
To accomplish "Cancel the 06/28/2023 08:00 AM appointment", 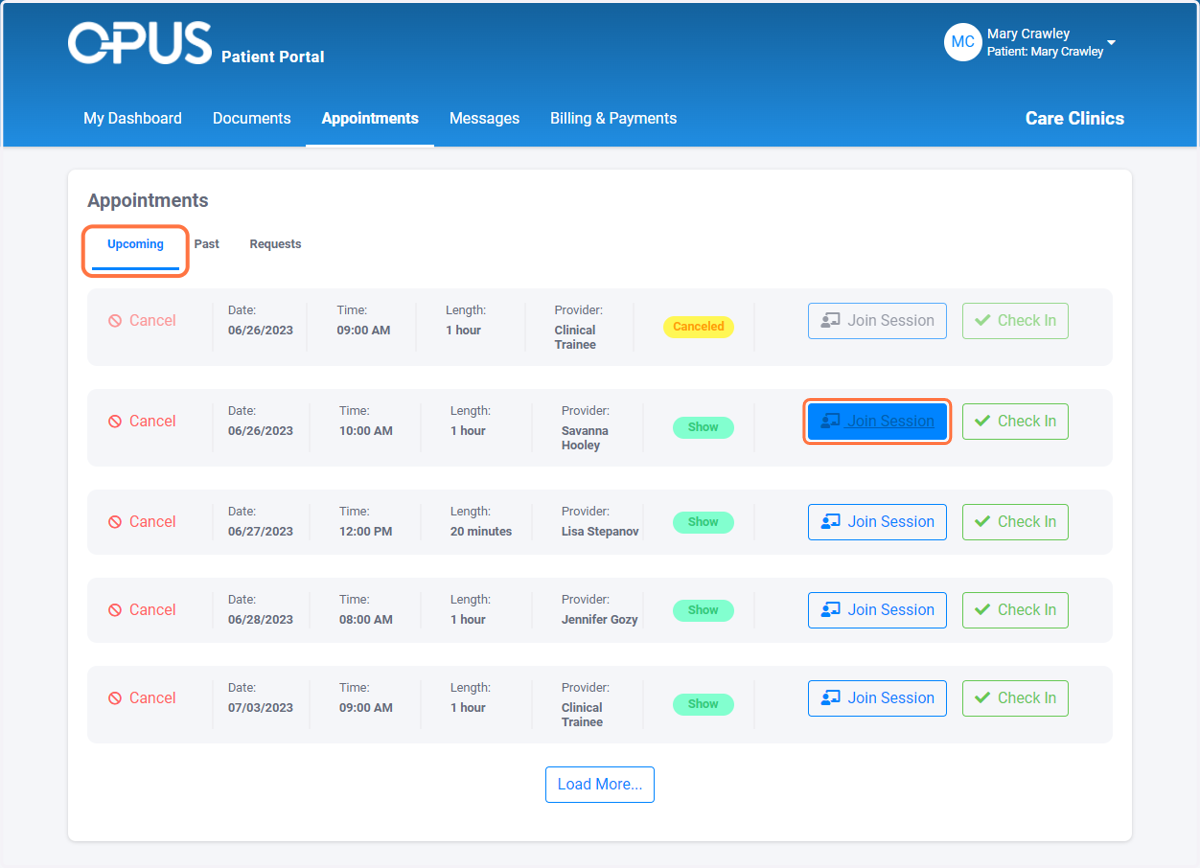I will coord(142,610).
